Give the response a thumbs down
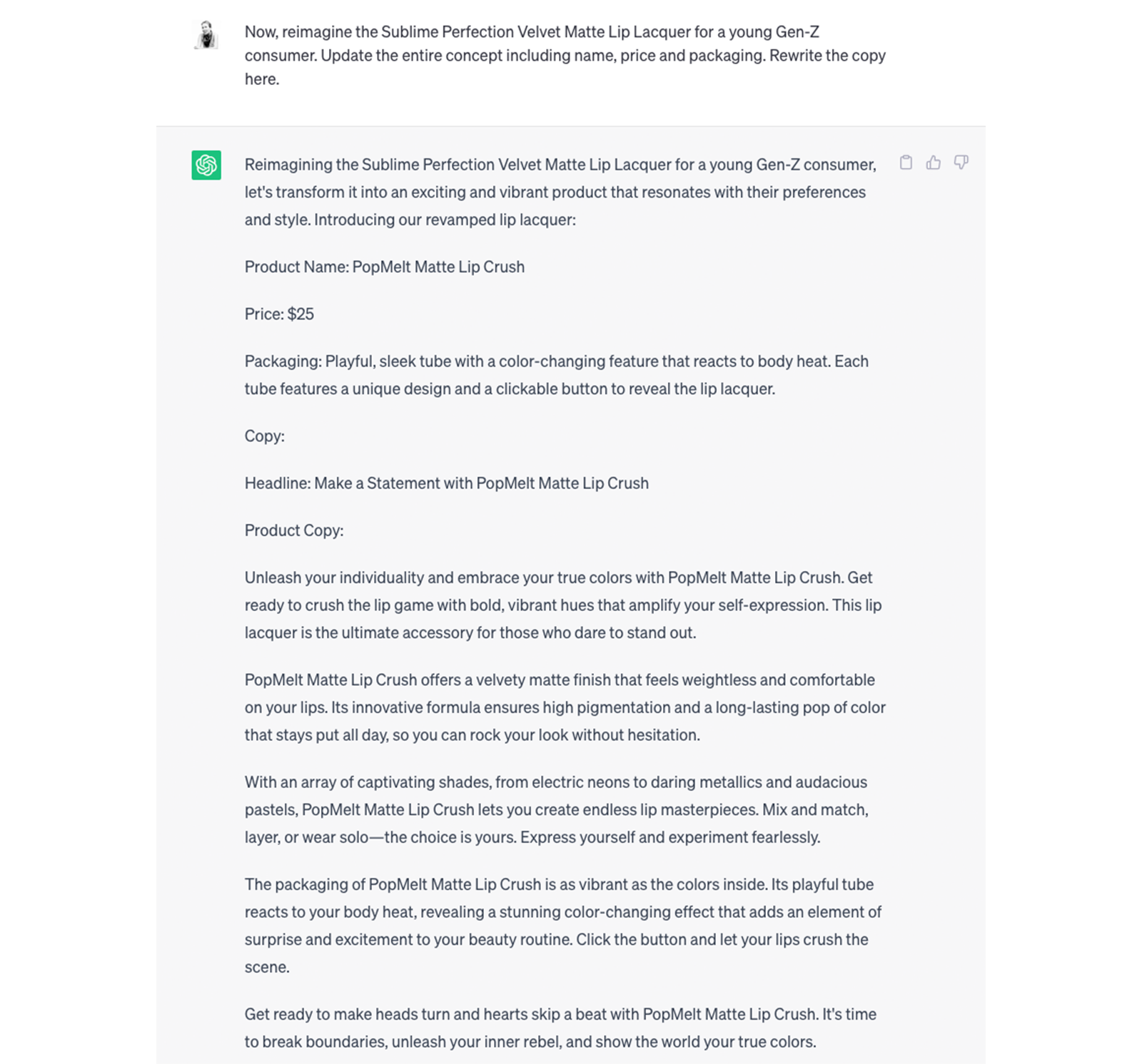Viewport: 1142px width, 1064px height. (x=961, y=163)
